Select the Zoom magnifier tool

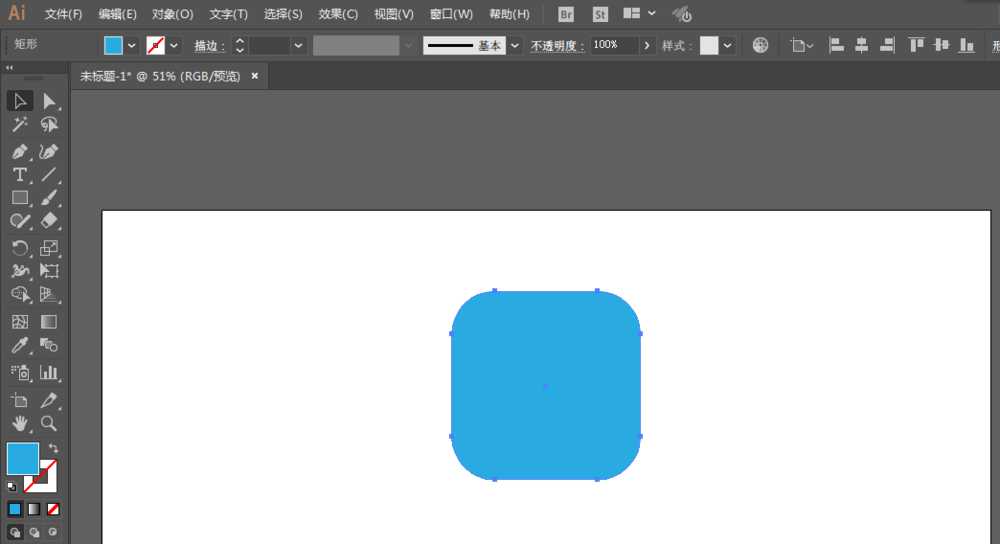[49, 424]
